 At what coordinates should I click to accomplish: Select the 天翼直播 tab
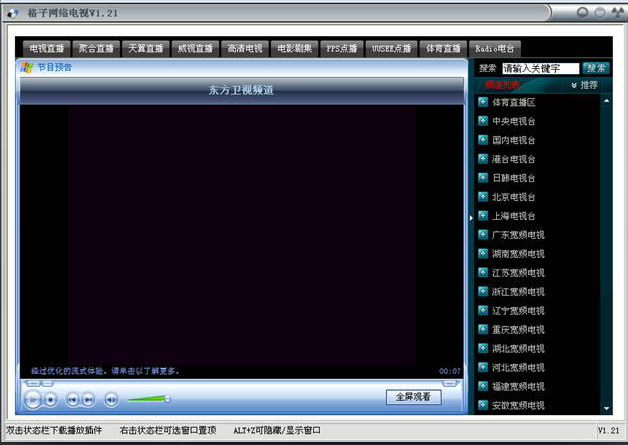[146, 49]
